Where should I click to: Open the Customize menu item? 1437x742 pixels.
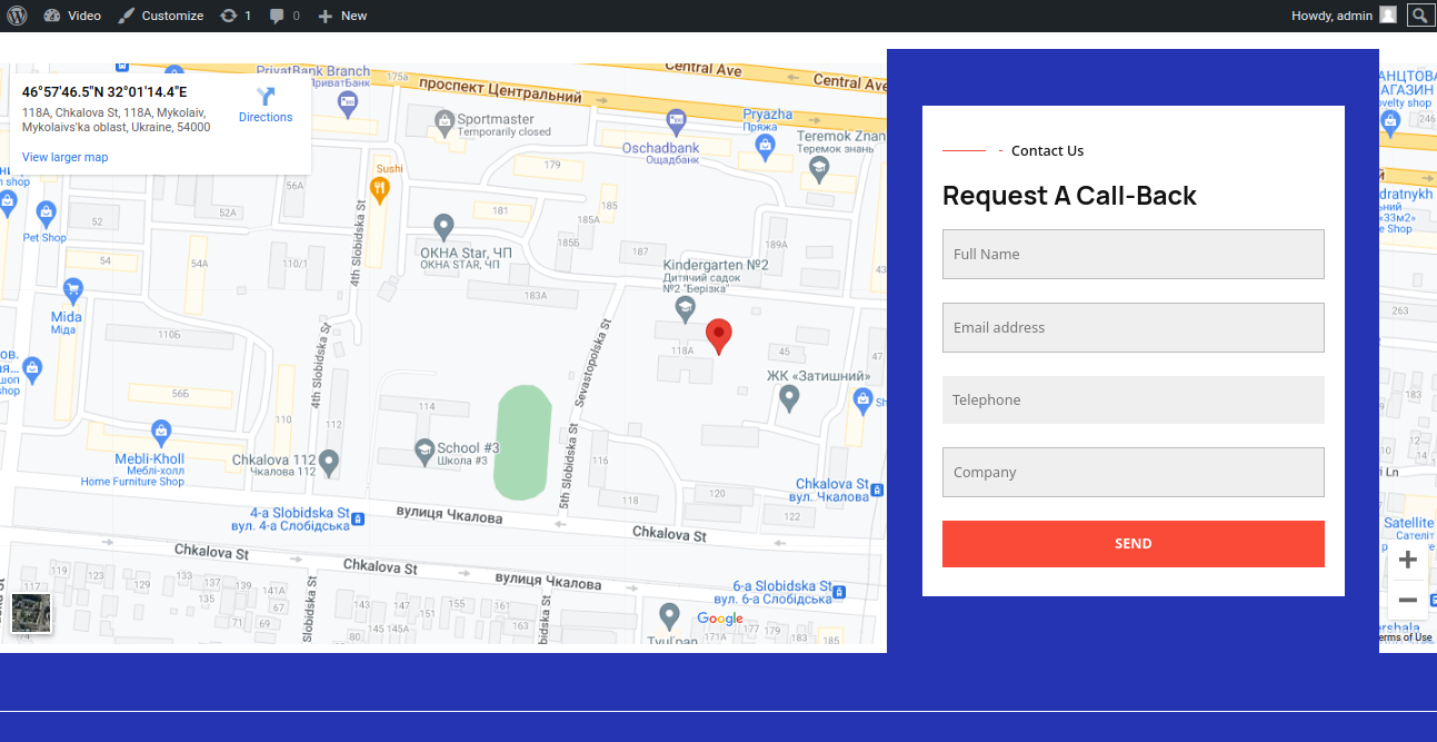pyautogui.click(x=160, y=15)
